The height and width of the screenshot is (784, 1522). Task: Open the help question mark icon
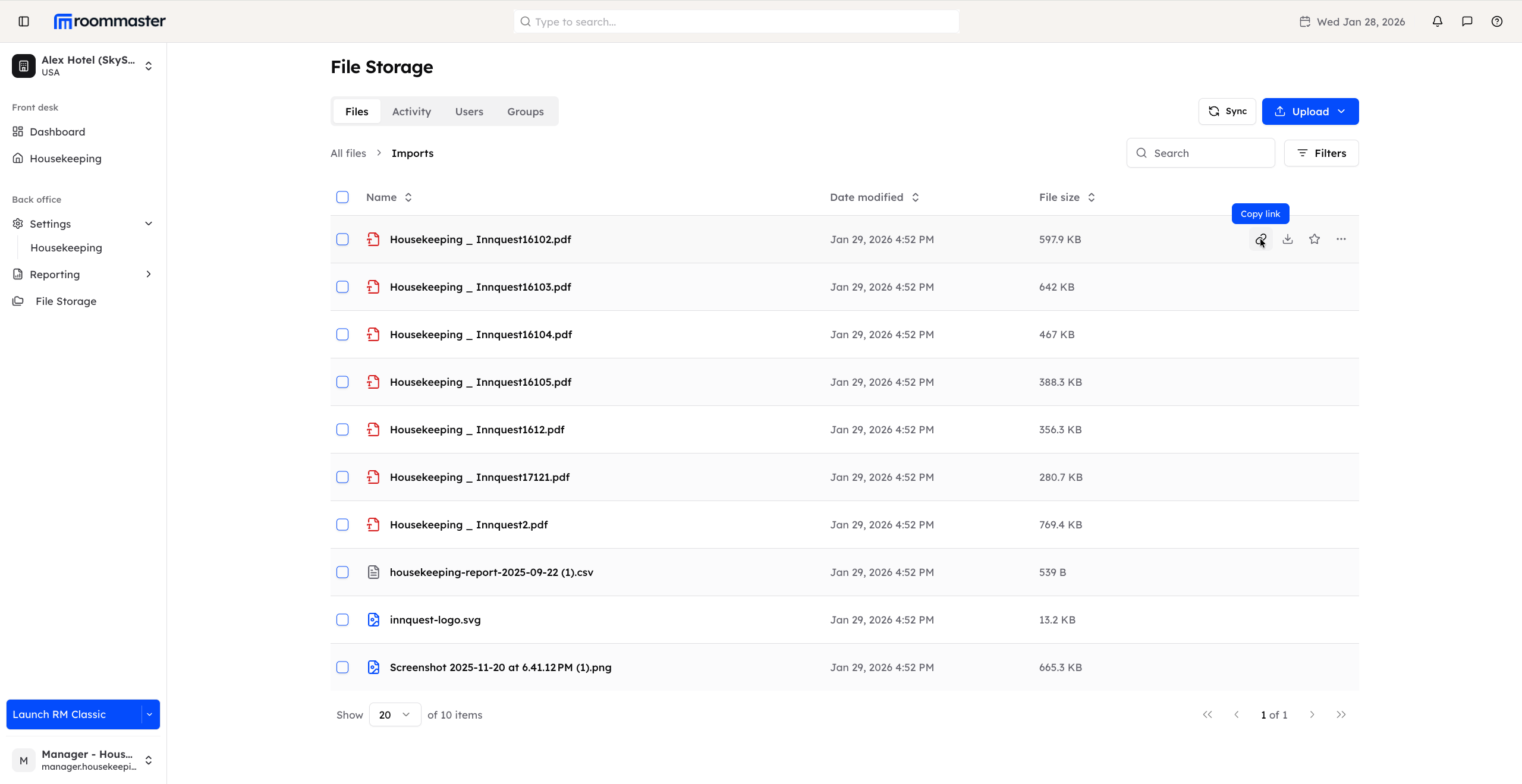pyautogui.click(x=1497, y=21)
